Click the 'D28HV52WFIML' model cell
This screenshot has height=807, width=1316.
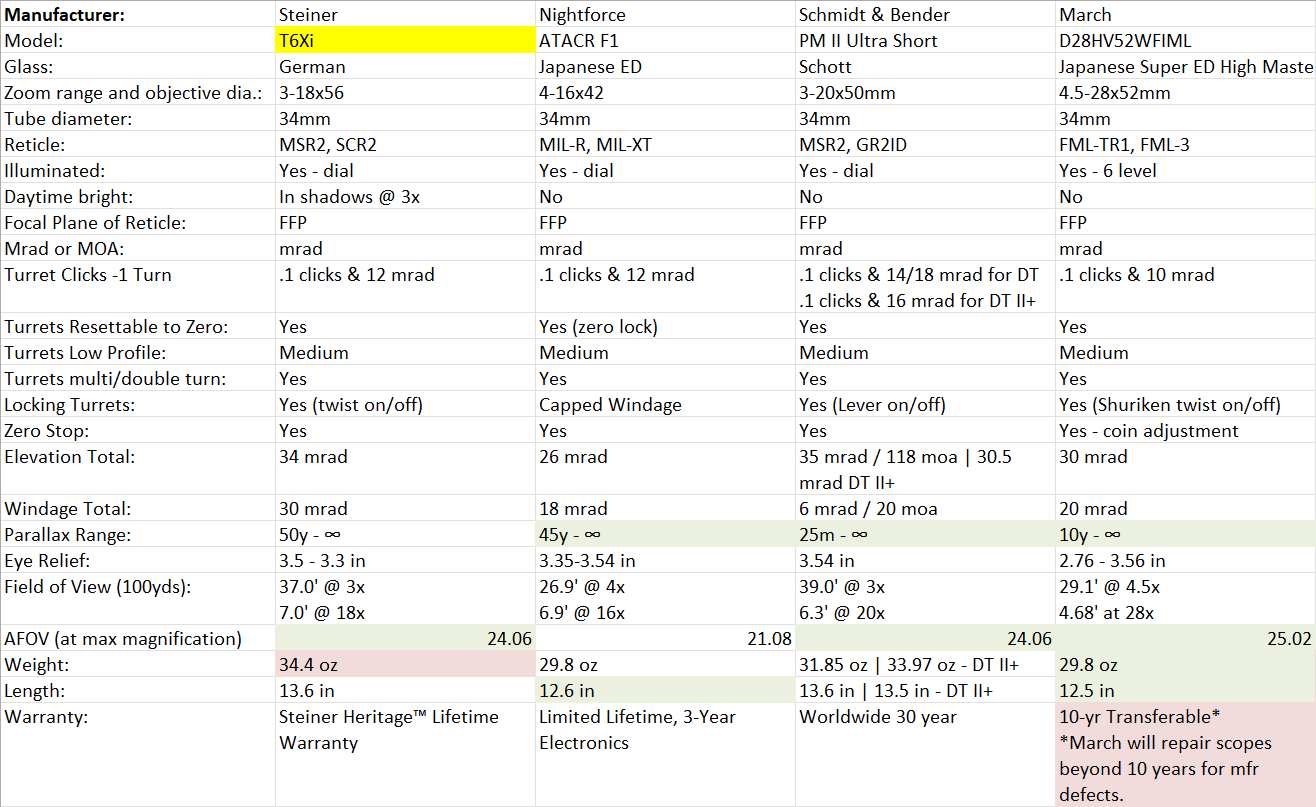(1186, 41)
